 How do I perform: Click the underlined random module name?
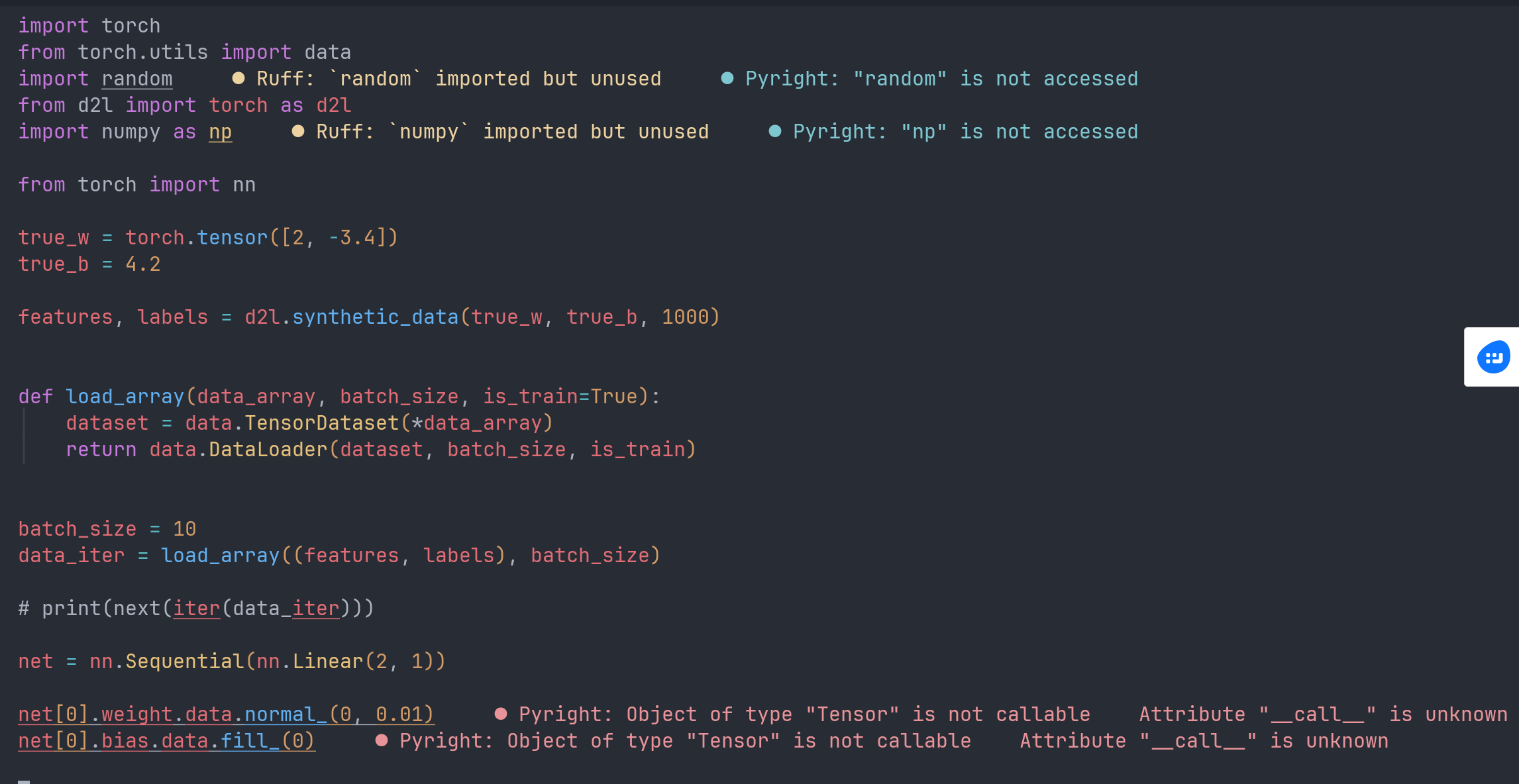[137, 79]
